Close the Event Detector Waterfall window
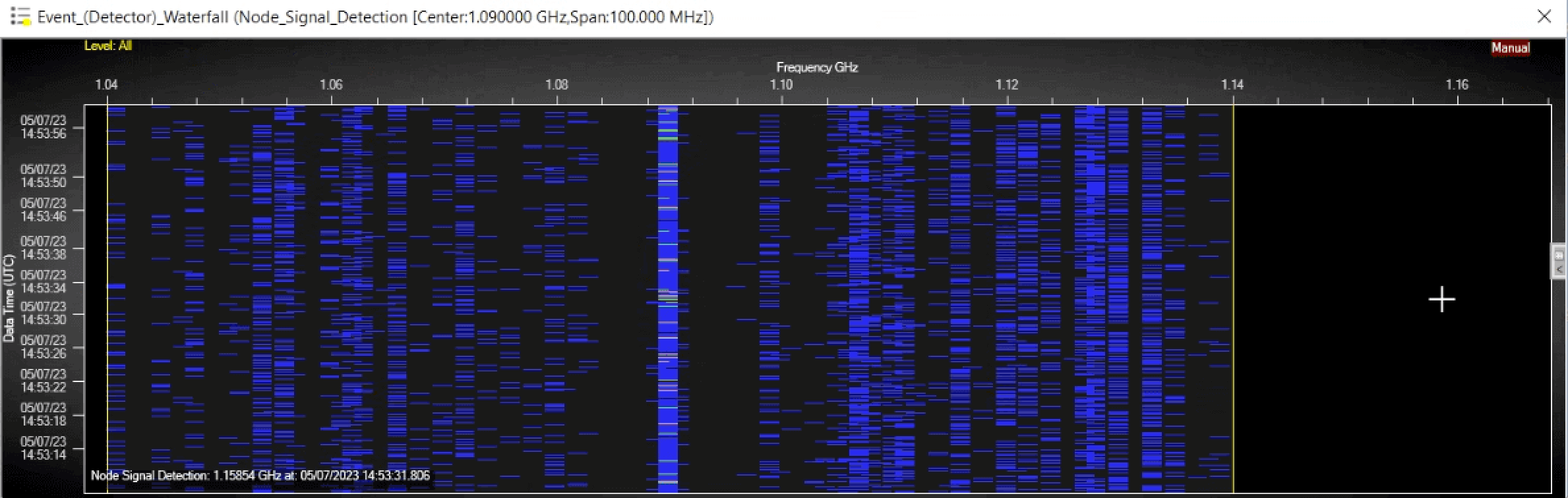 pos(1544,16)
